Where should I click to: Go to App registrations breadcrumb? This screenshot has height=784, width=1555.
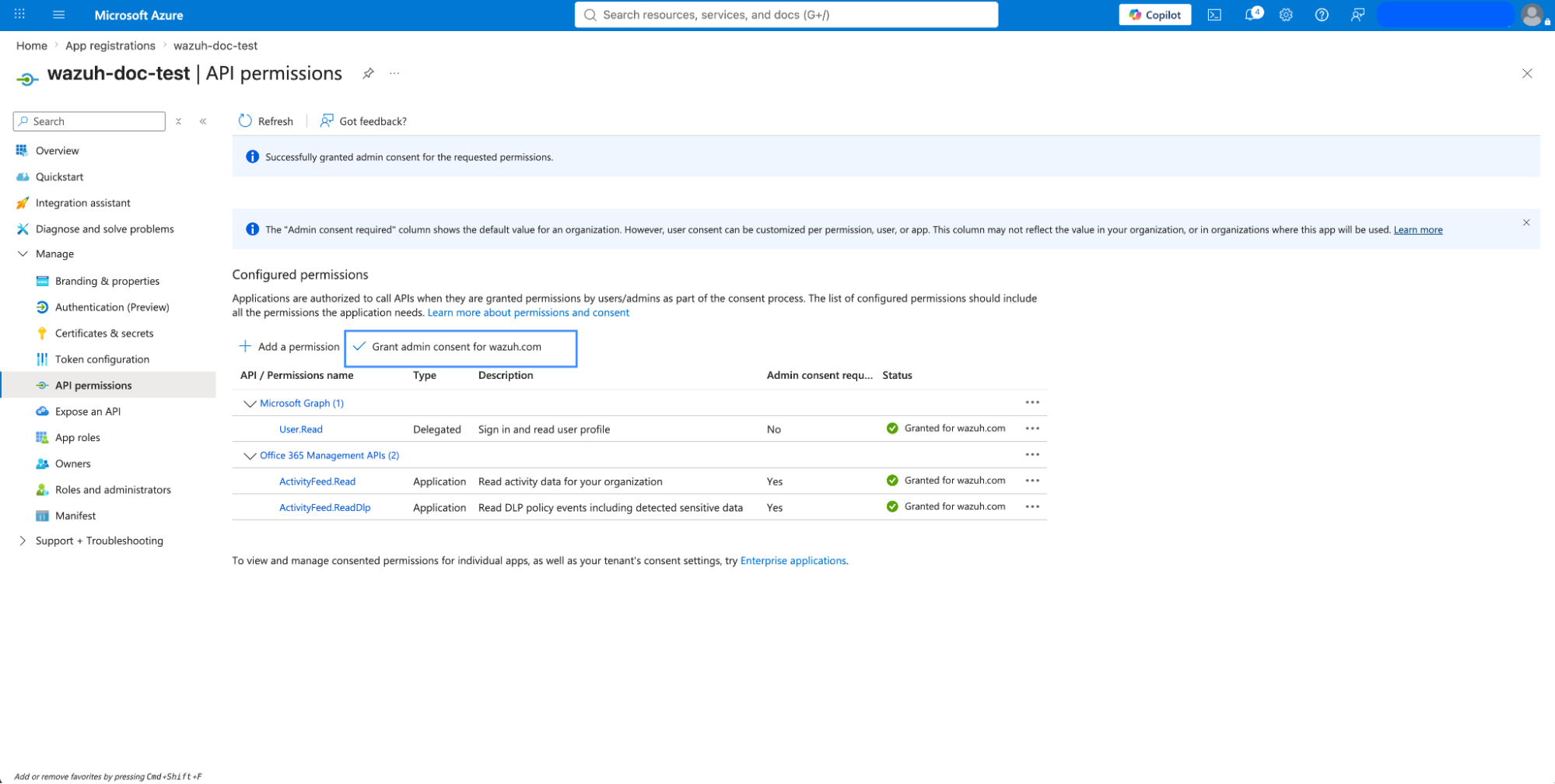point(110,46)
